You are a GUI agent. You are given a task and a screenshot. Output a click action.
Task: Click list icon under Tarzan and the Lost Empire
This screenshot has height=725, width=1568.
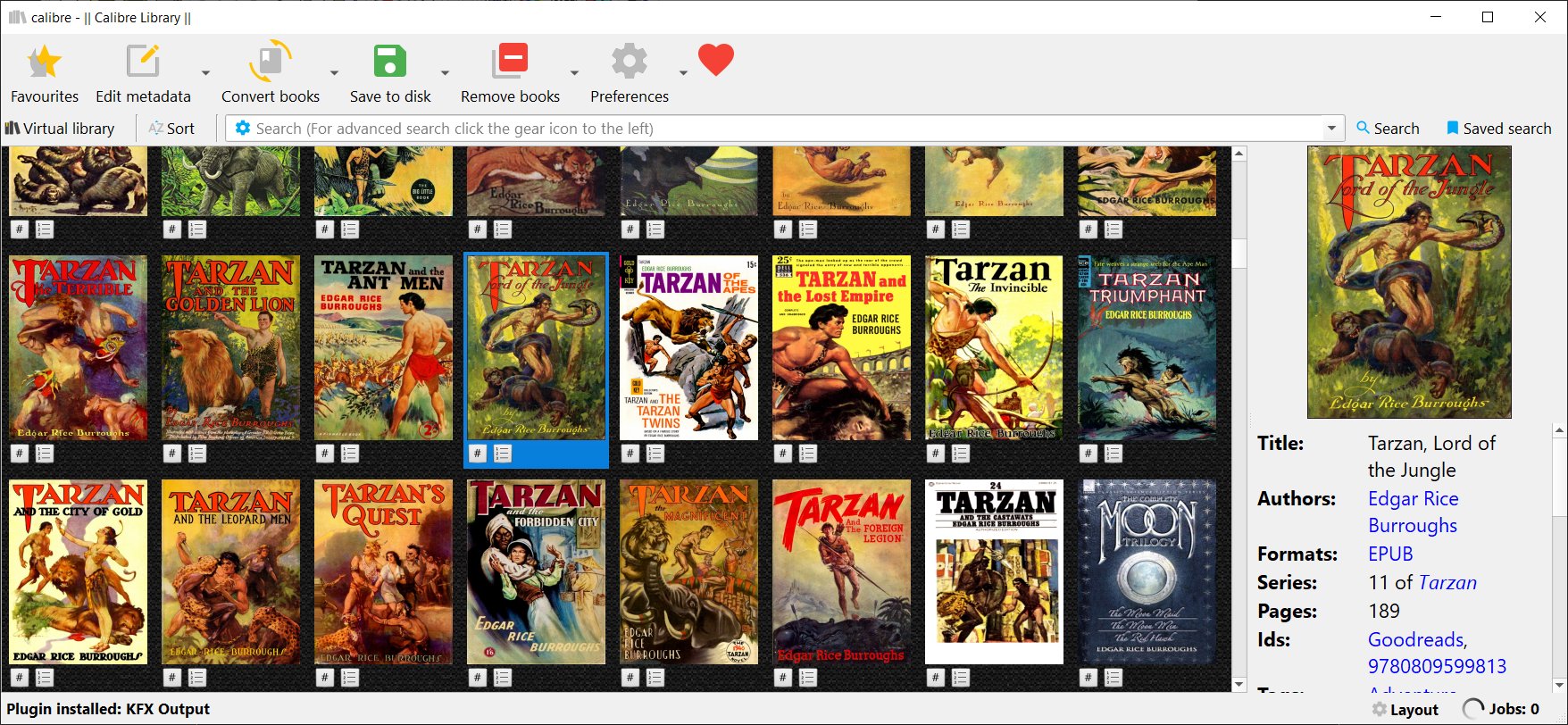click(x=807, y=454)
